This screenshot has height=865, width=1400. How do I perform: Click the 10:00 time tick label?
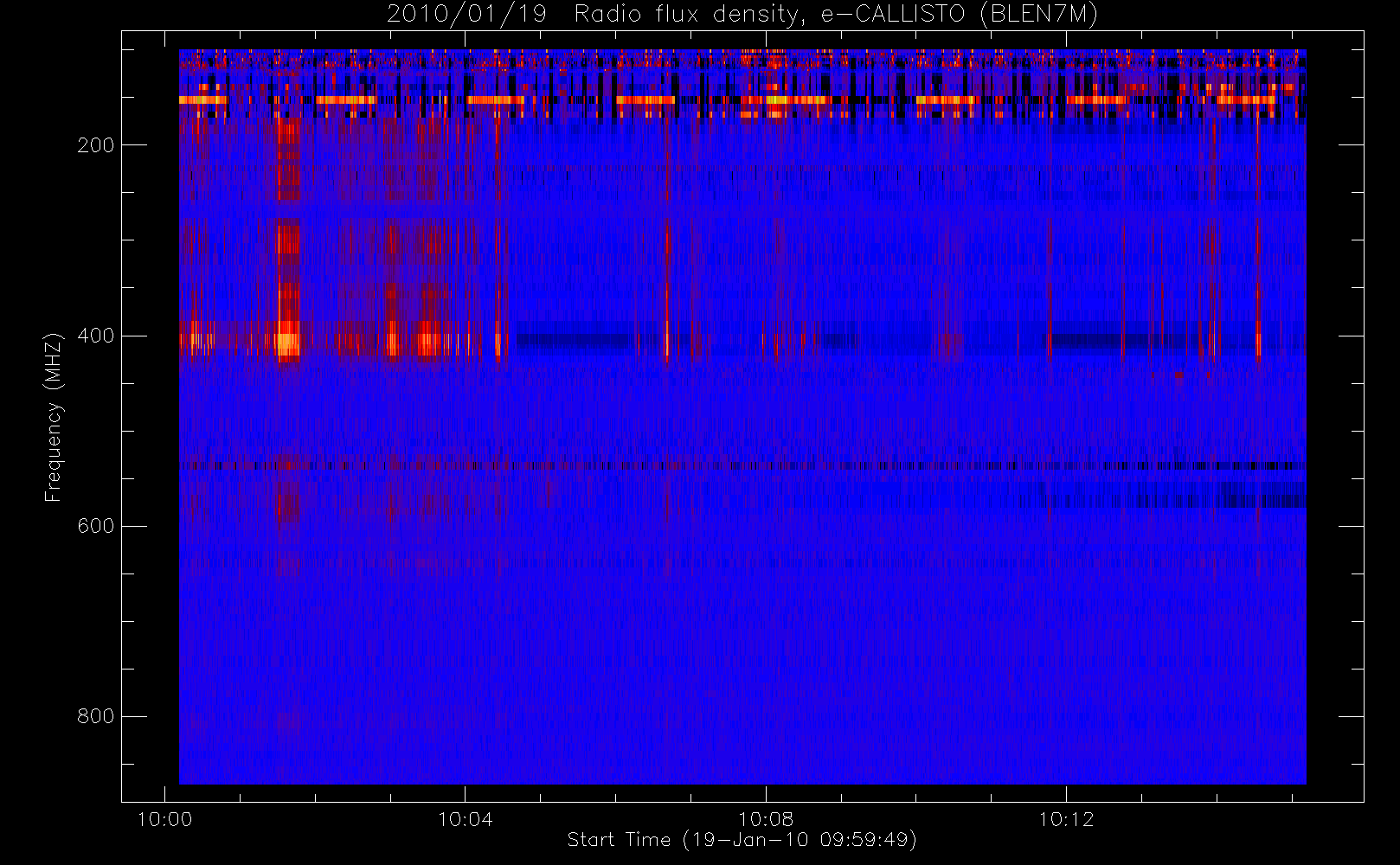(164, 819)
